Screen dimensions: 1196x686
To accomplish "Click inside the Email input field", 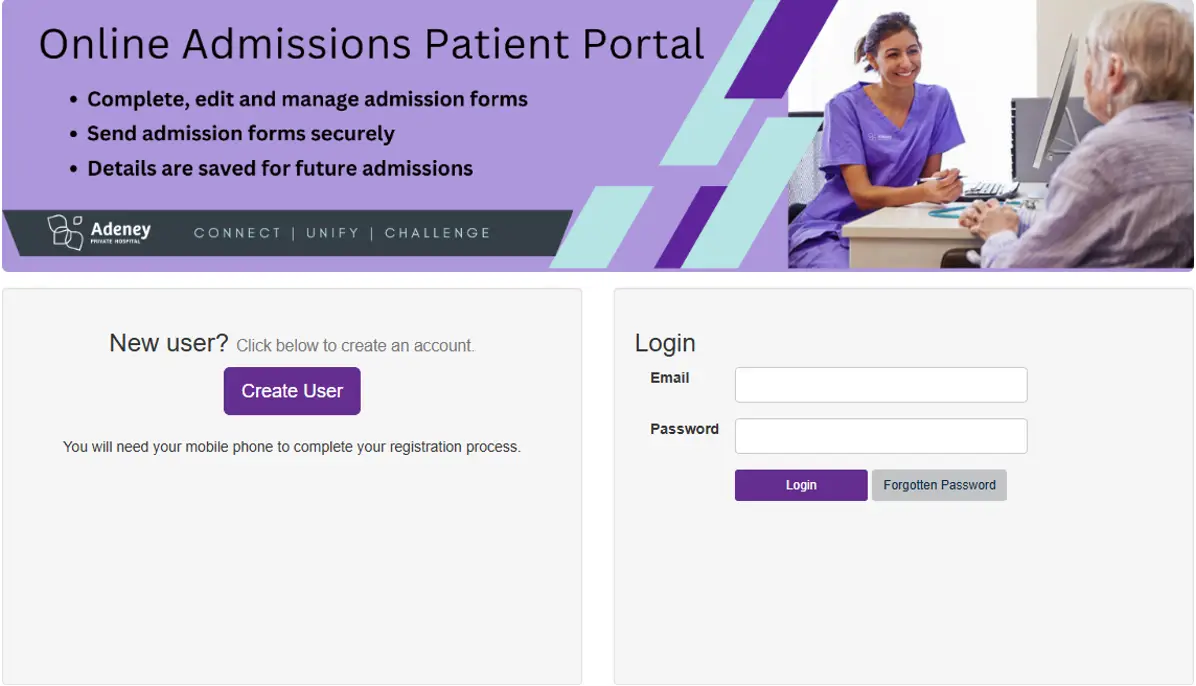I will (880, 384).
